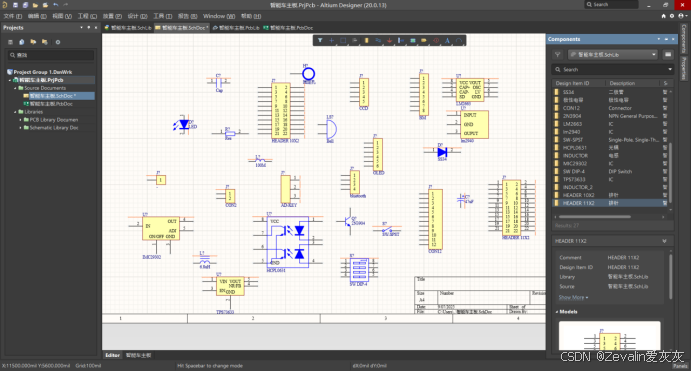
Task: Collapse the Source Documents folder in the project tree
Action: pos(15,88)
